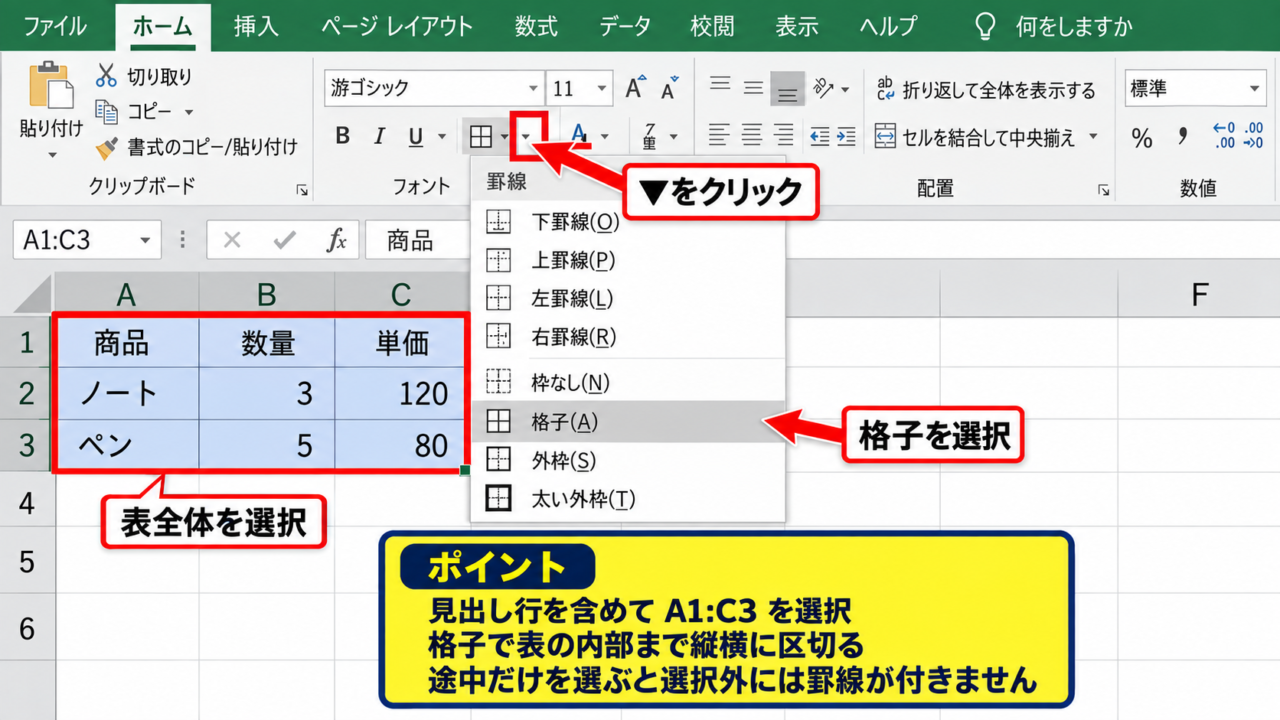Open Insert Function with the fx icon

337,240
